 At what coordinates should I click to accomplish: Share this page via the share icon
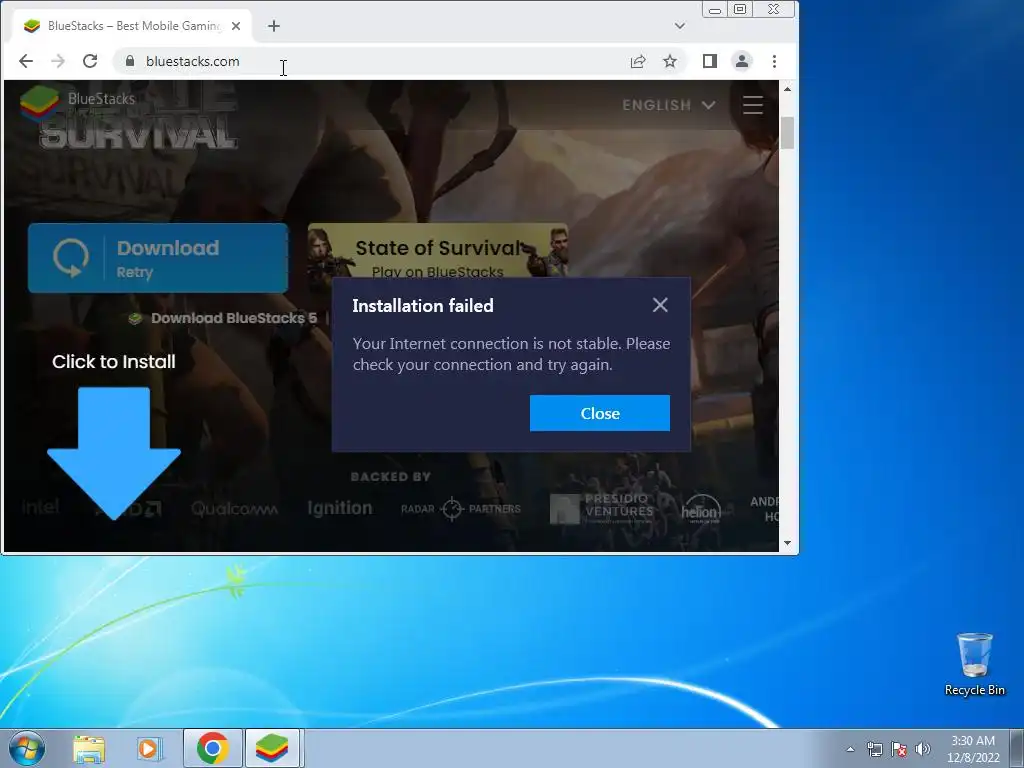tap(638, 61)
